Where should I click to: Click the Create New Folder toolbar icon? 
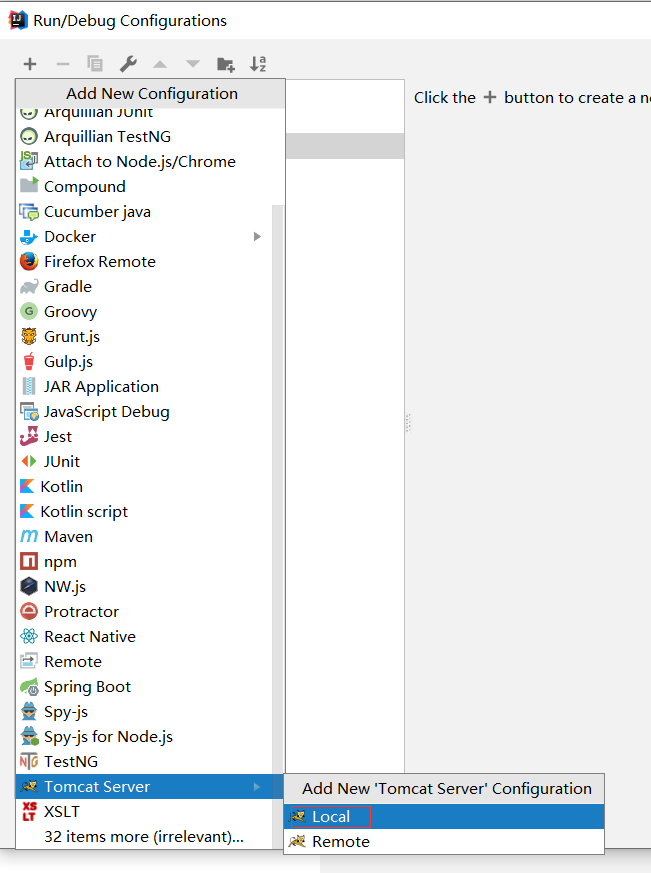(226, 65)
